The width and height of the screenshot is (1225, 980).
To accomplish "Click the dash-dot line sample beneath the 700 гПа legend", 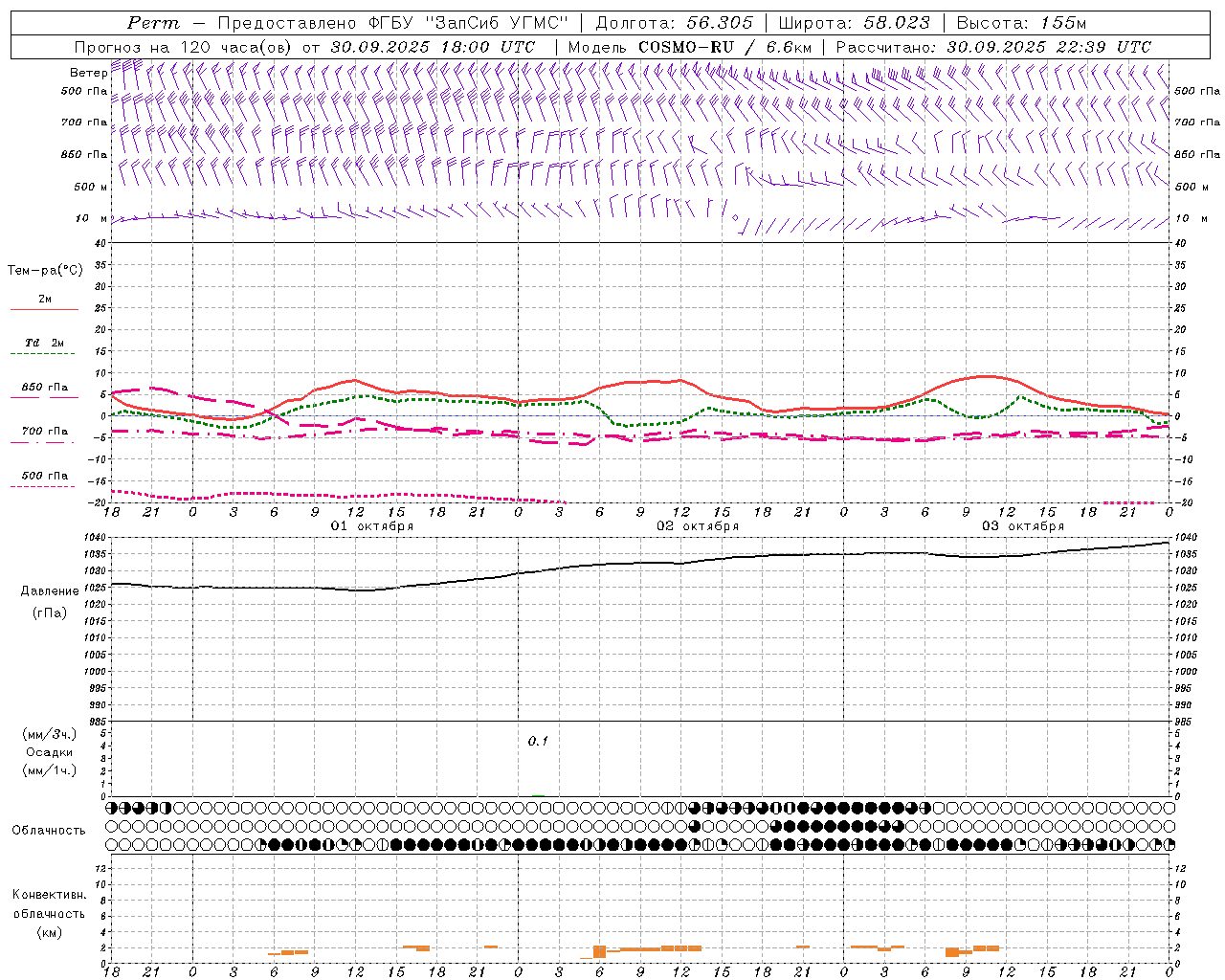I will [44, 442].
